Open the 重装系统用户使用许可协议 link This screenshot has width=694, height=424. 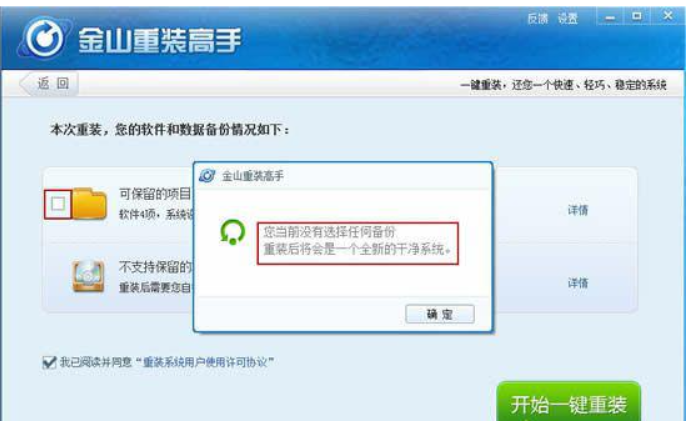204,362
